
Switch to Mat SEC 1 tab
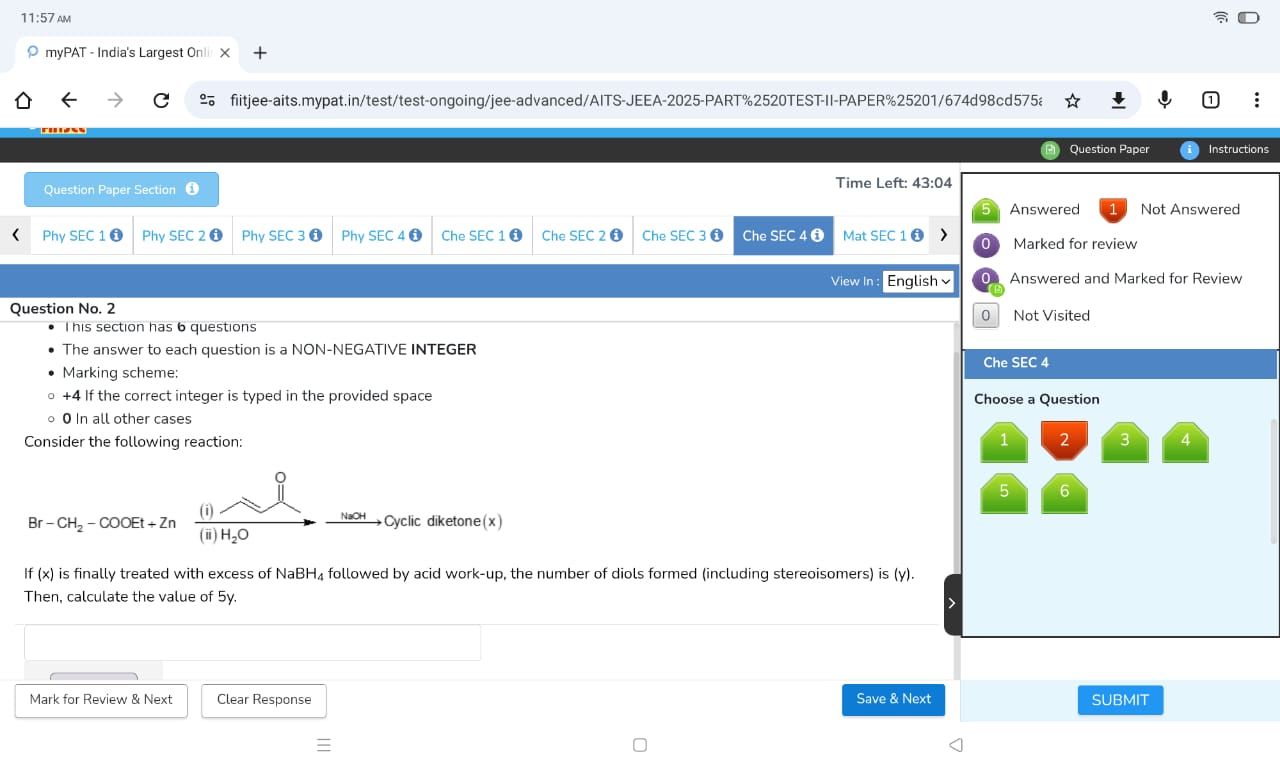882,235
